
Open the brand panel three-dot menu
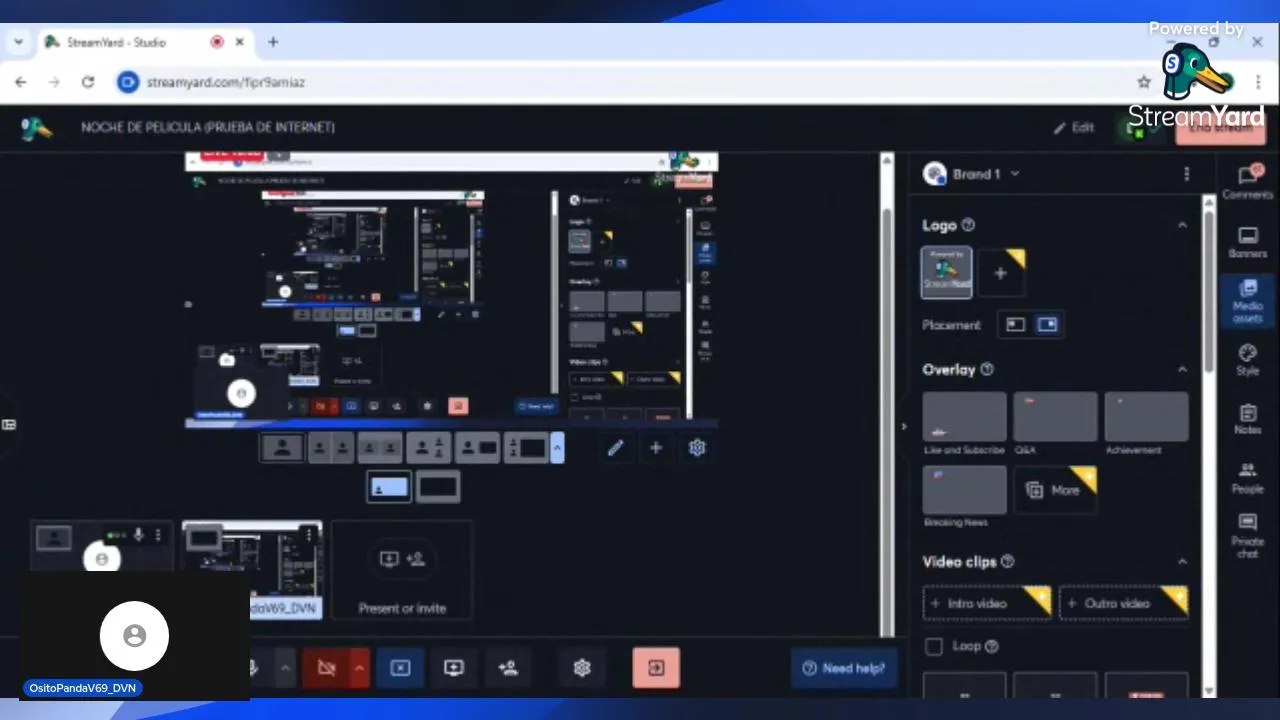click(1186, 174)
